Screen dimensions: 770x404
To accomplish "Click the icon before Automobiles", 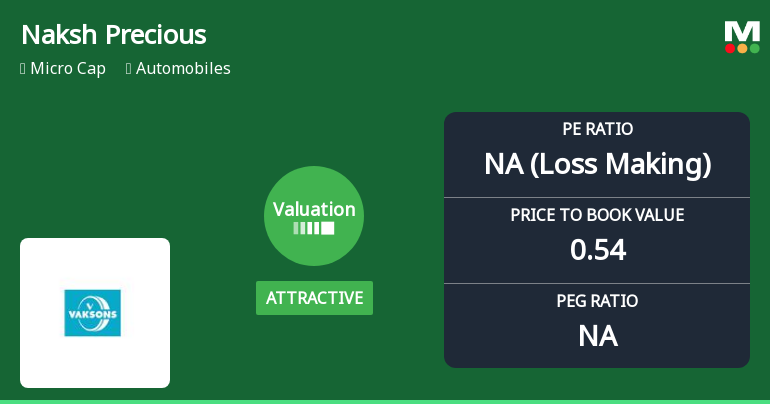I will tap(129, 69).
